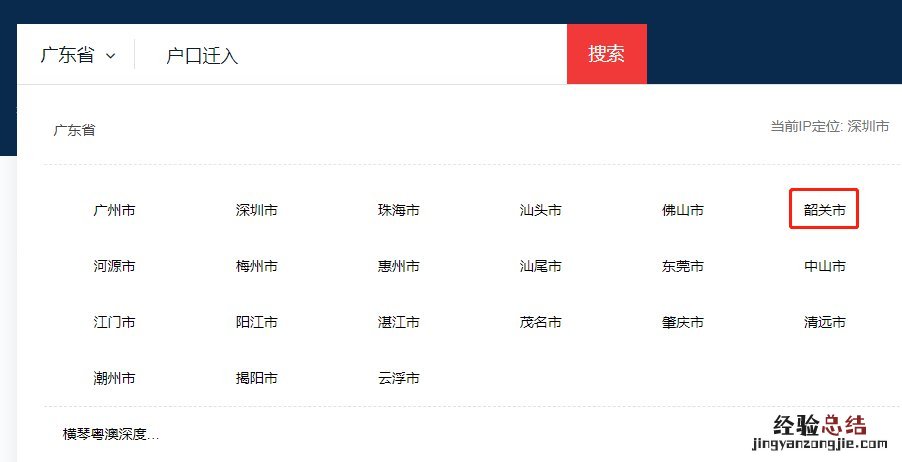Pick 惠州市 city
This screenshot has height=462, width=902.
(399, 266)
